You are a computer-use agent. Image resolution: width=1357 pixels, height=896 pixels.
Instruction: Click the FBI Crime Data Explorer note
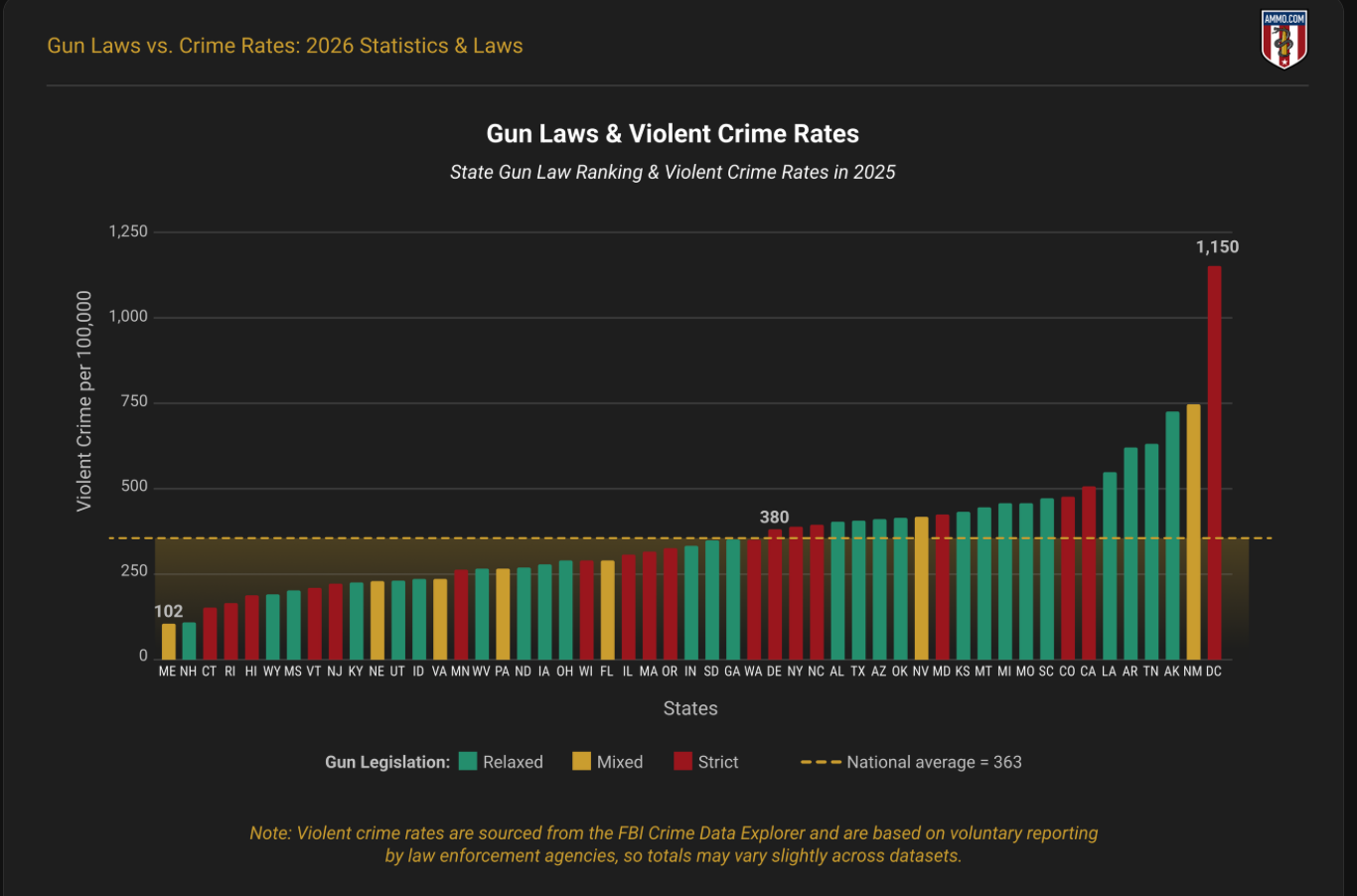674,844
